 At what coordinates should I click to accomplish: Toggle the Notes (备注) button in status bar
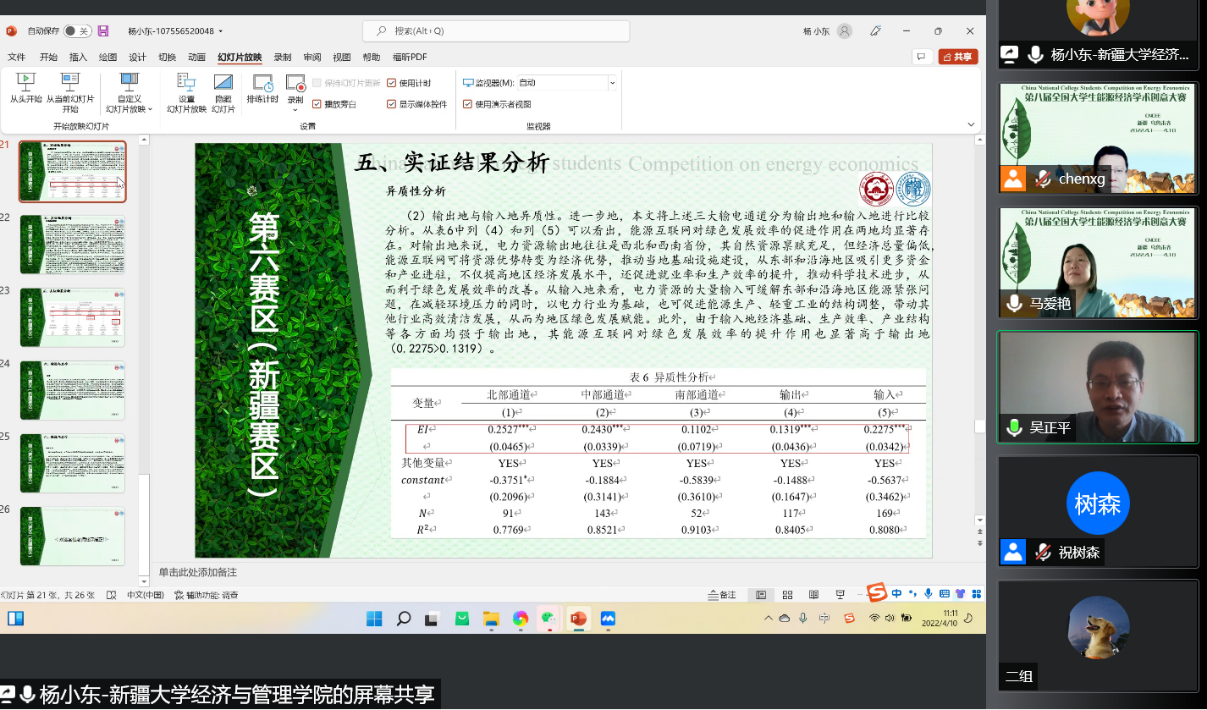722,595
